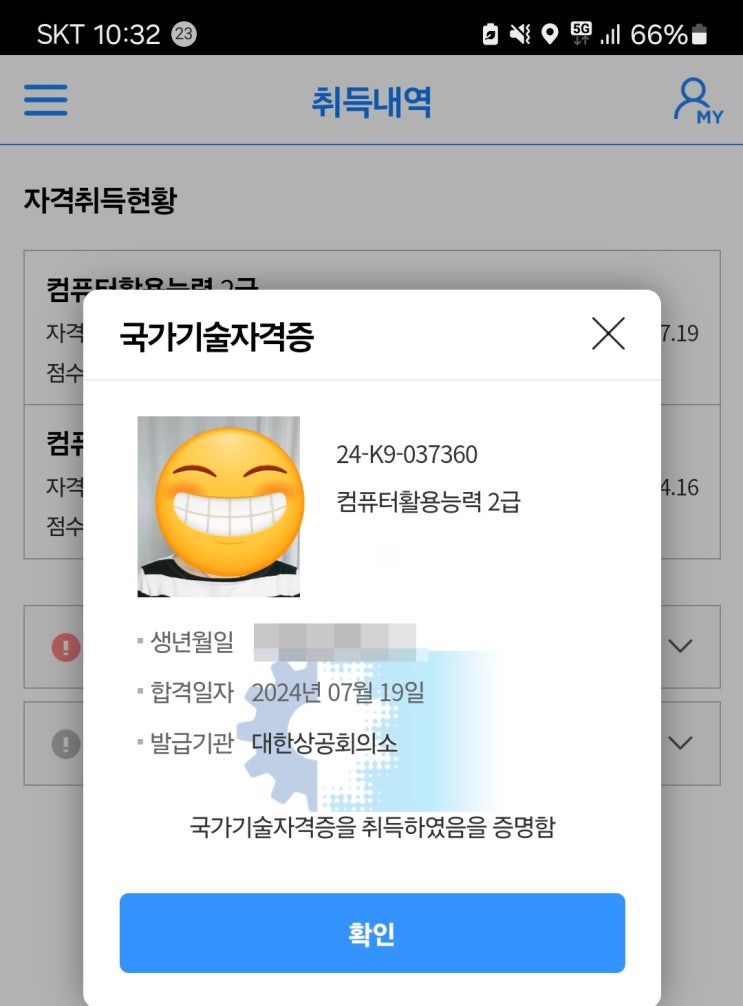The width and height of the screenshot is (743, 1006).
Task: Tap the red exclamation alert icon
Action: [65, 647]
